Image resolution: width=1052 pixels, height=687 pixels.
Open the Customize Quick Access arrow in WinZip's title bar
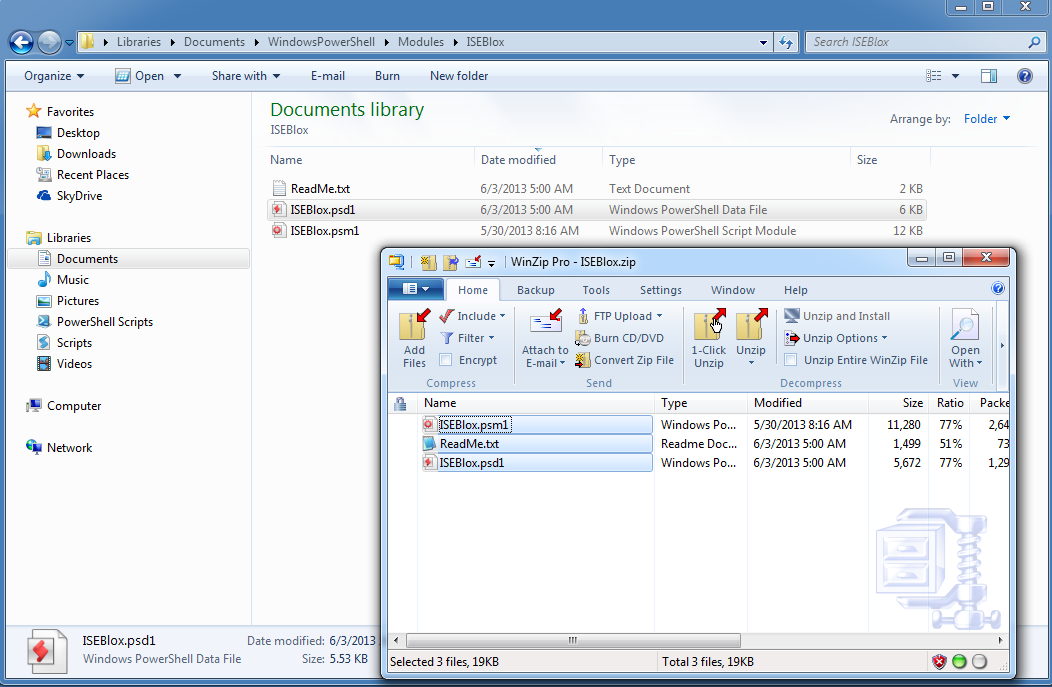coord(492,262)
